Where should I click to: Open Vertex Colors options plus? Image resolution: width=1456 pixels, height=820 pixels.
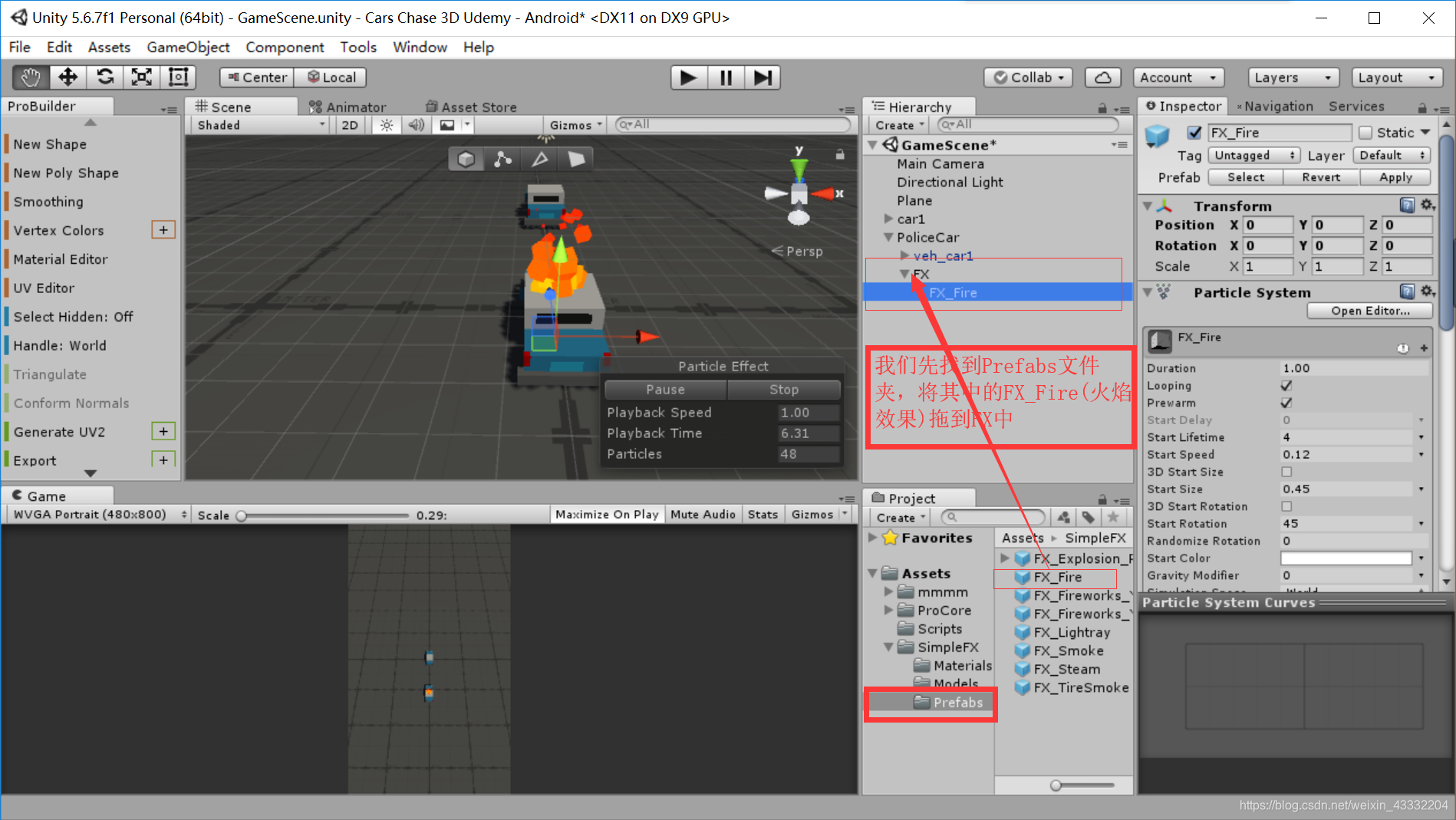tap(163, 229)
